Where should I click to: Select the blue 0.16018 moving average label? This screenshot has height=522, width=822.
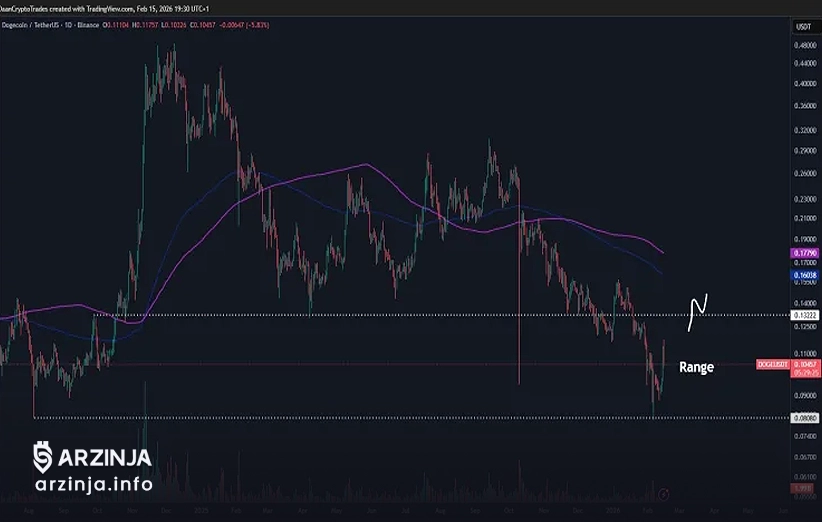click(804, 274)
